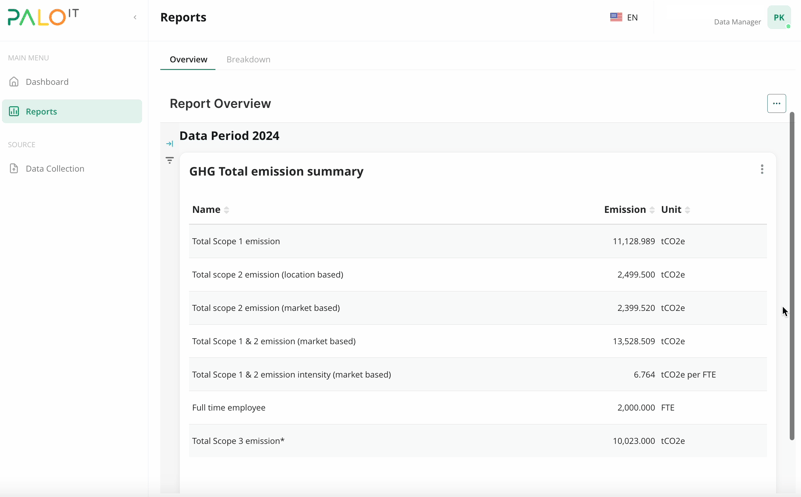The width and height of the screenshot is (801, 497).
Task: Switch to the Breakdown tab
Action: 248,59
